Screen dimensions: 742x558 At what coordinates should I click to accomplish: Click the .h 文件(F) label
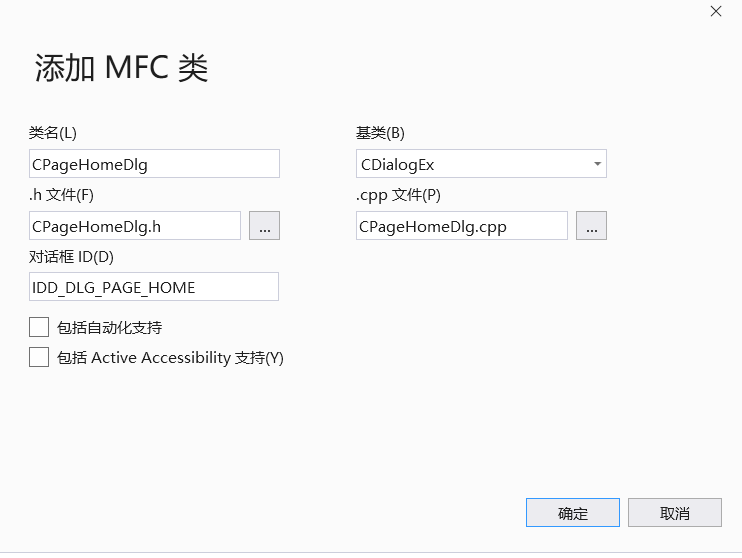coord(62,195)
